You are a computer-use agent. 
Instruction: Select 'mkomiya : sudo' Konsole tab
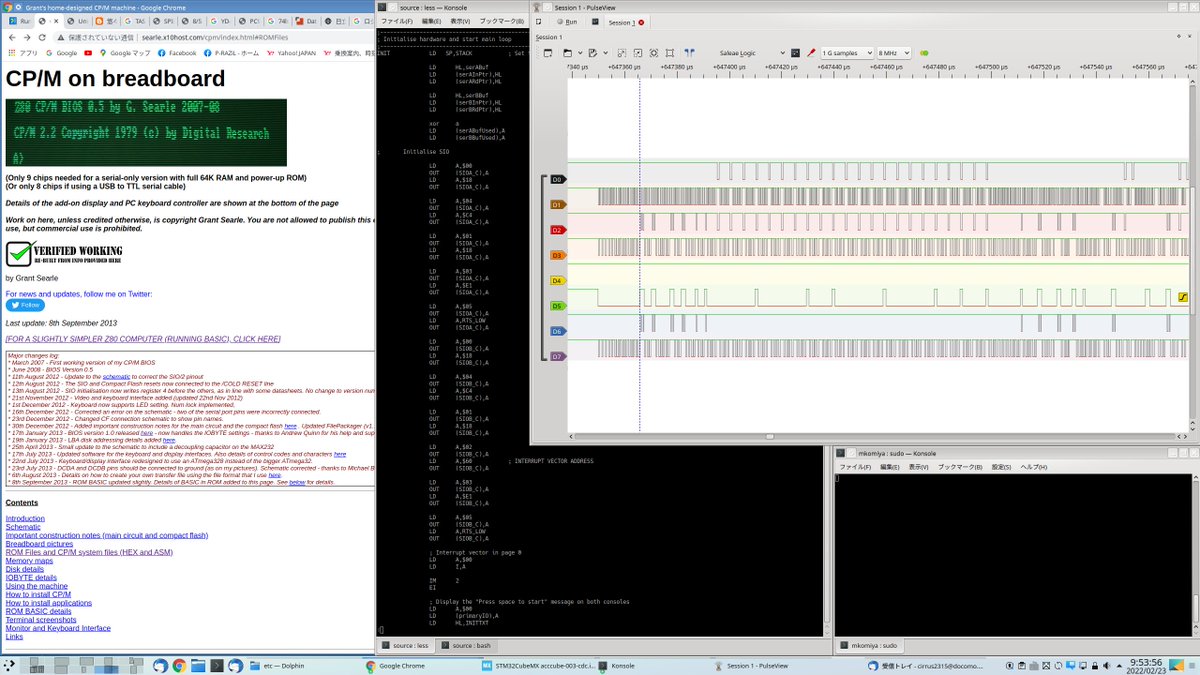[x=868, y=646]
